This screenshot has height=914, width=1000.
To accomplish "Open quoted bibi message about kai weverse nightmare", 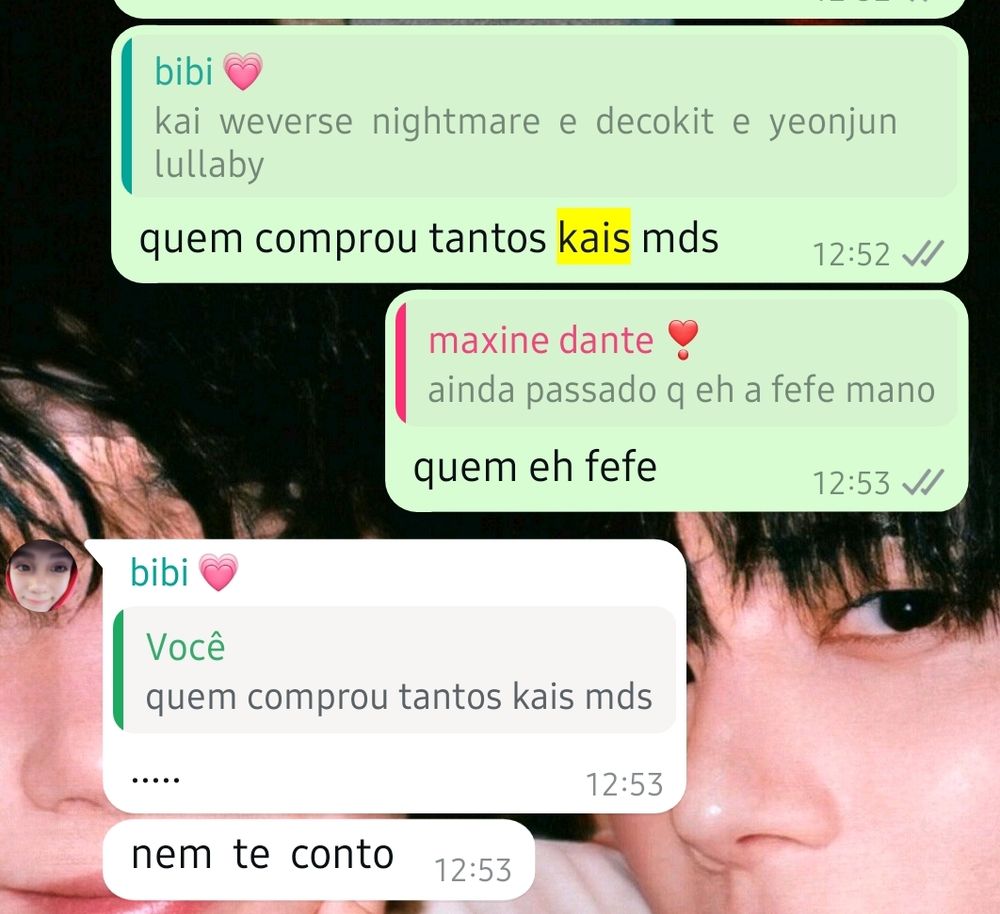I will (540, 115).
